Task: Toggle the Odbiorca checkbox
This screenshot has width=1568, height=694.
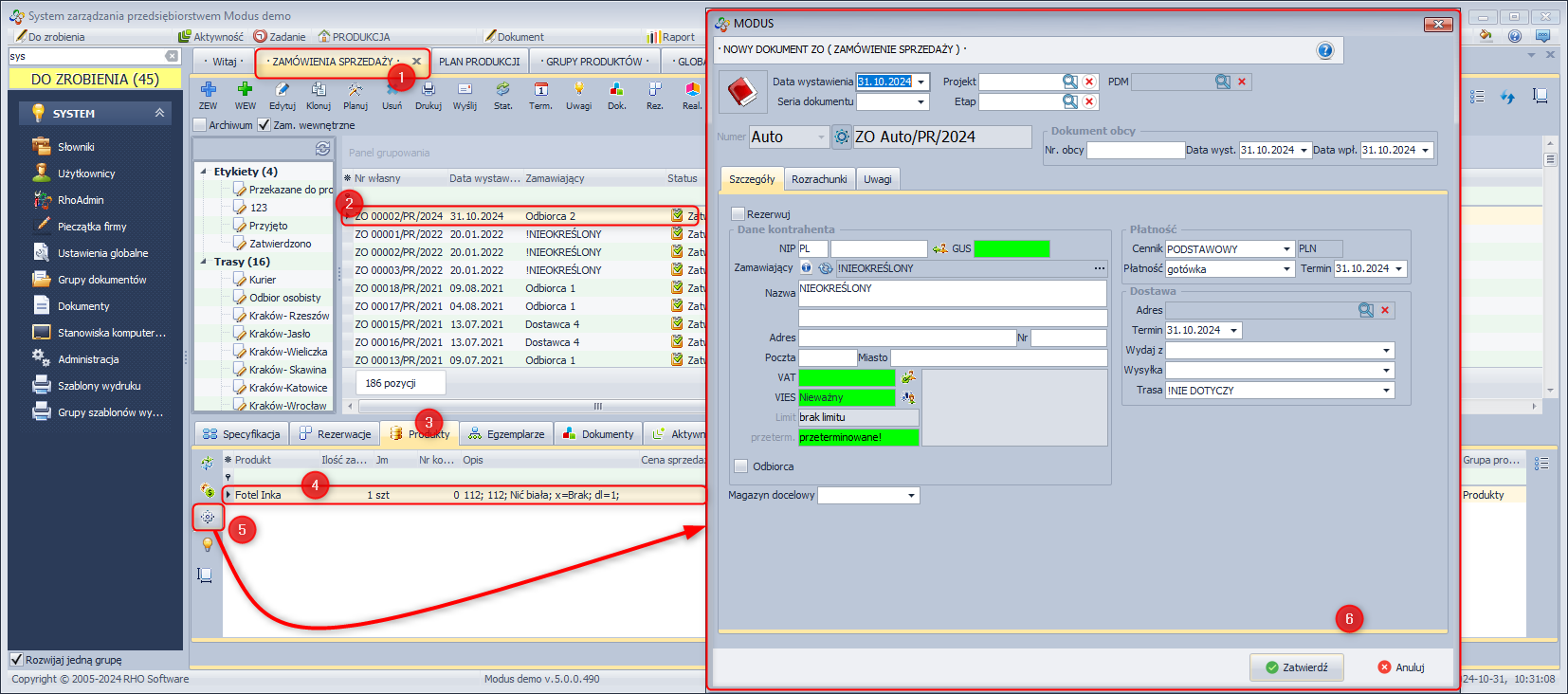Action: coord(741,466)
